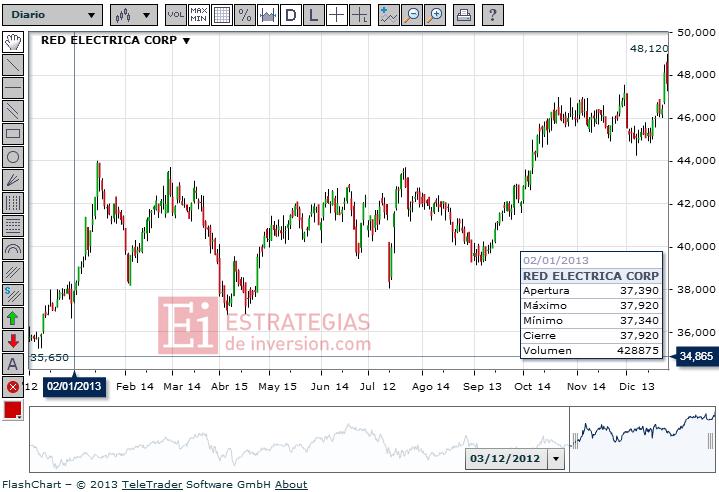Select the hand pan tool

(13, 42)
